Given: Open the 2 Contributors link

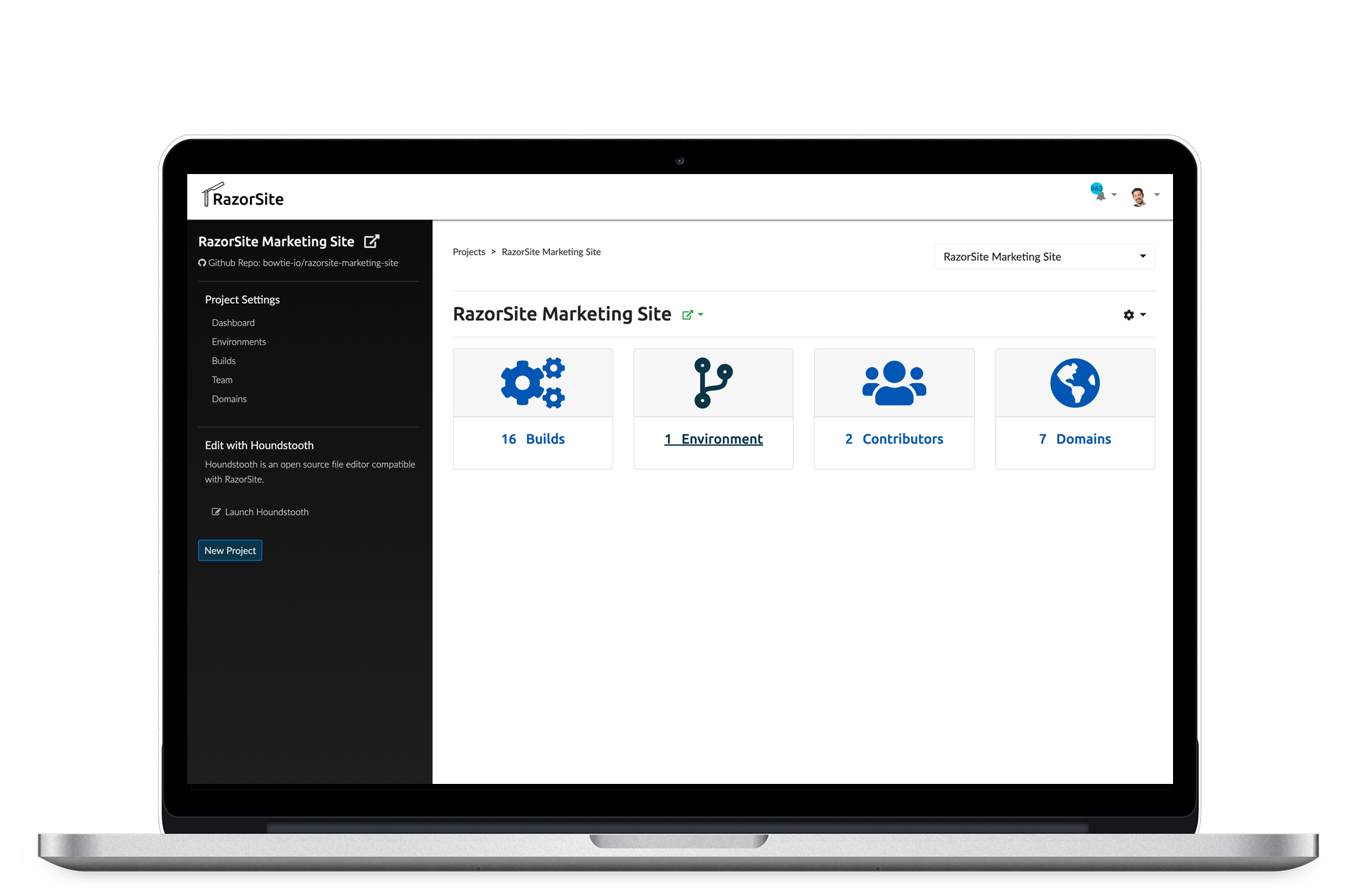Looking at the screenshot, I should coord(894,439).
